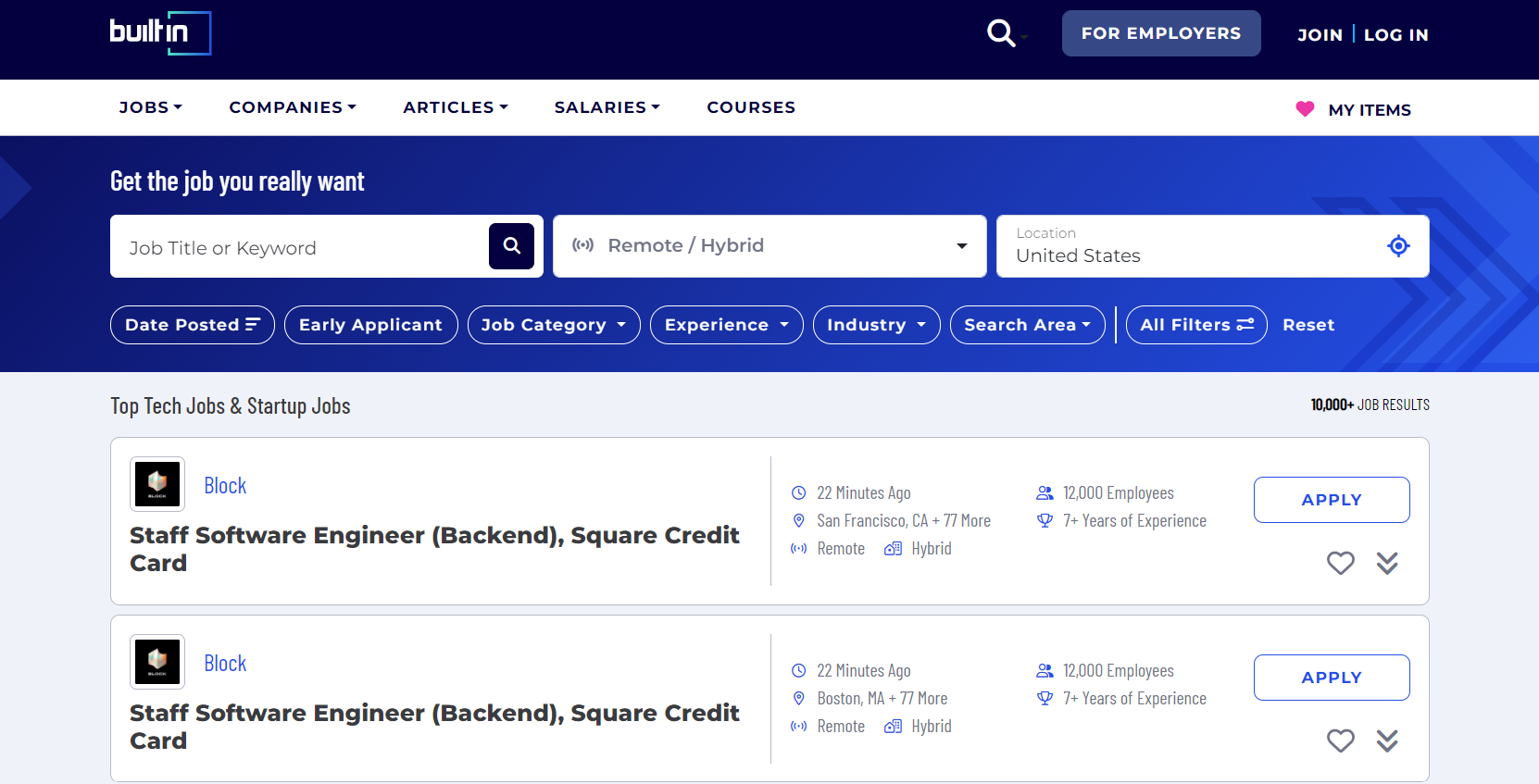Screen dimensions: 1539x784
Task: Open Block company link in second card
Action: coord(225,664)
